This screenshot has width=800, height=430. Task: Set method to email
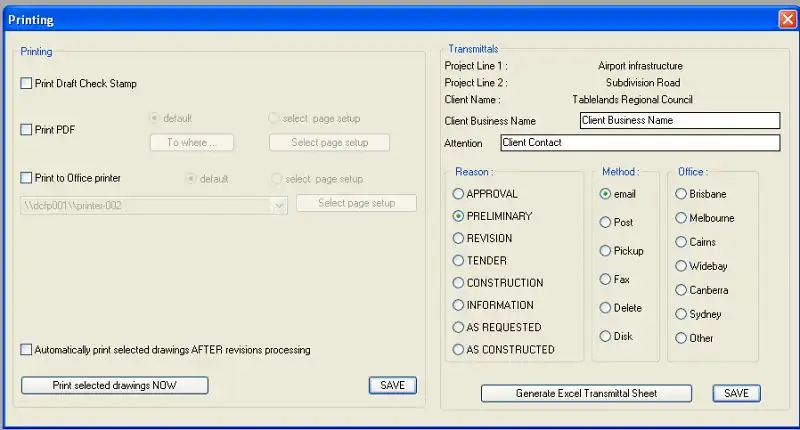[x=605, y=194]
